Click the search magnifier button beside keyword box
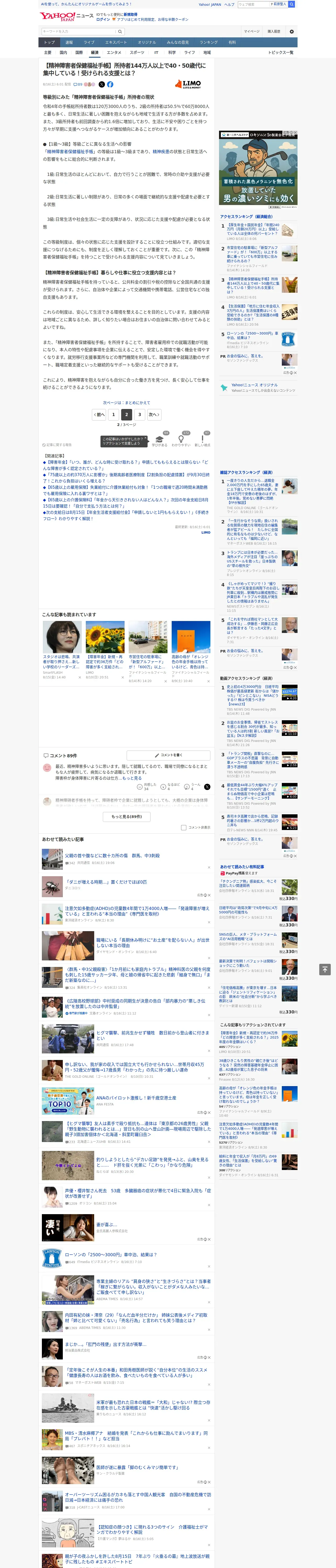The width and height of the screenshot is (336, 1568). [120, 32]
